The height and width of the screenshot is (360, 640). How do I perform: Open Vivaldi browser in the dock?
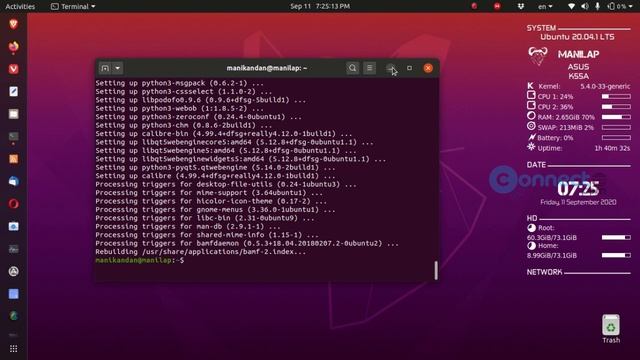tap(13, 69)
